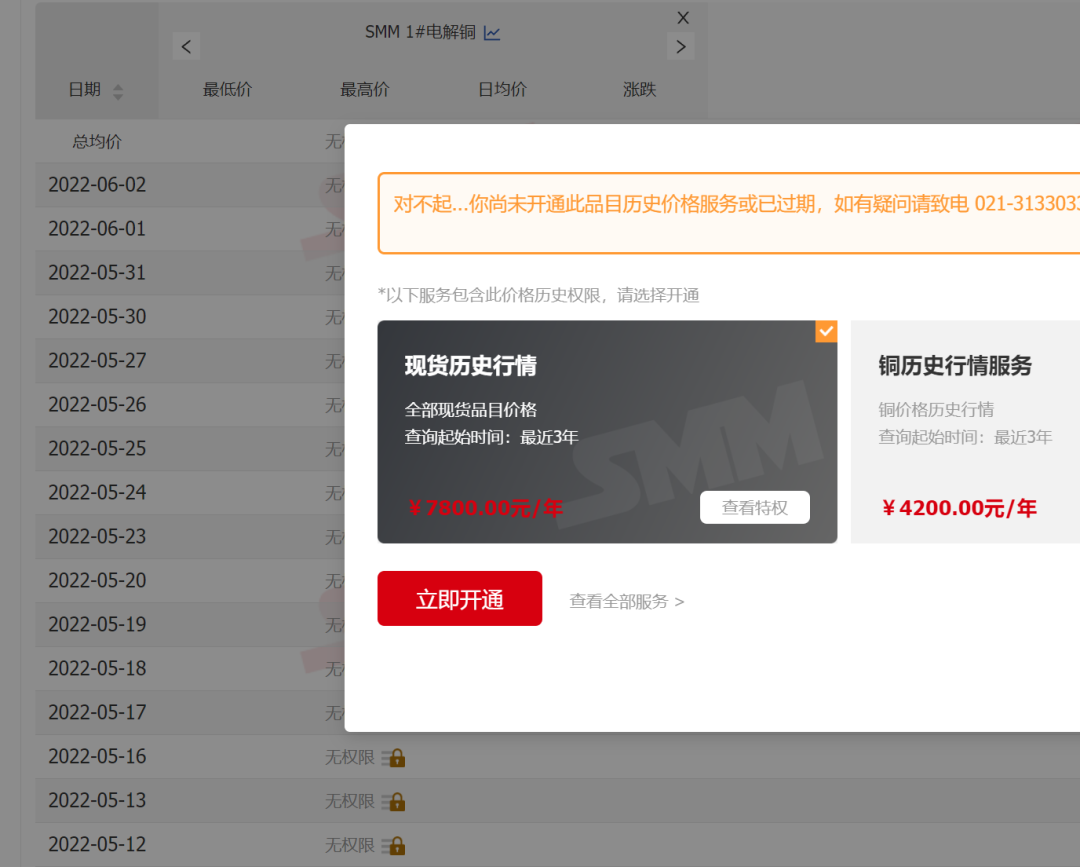Click the lock icon on the 2022-05-16 row

point(394,758)
